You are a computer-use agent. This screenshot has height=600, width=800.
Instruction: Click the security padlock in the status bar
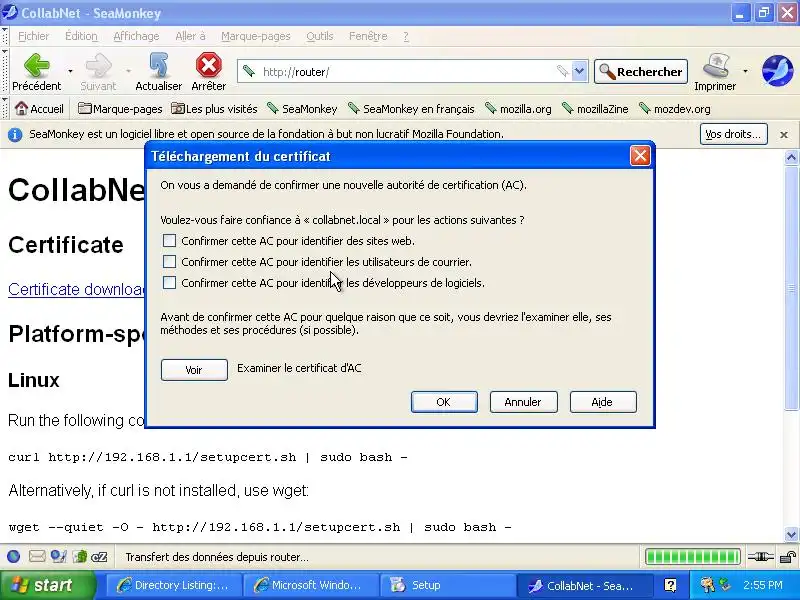click(x=788, y=557)
